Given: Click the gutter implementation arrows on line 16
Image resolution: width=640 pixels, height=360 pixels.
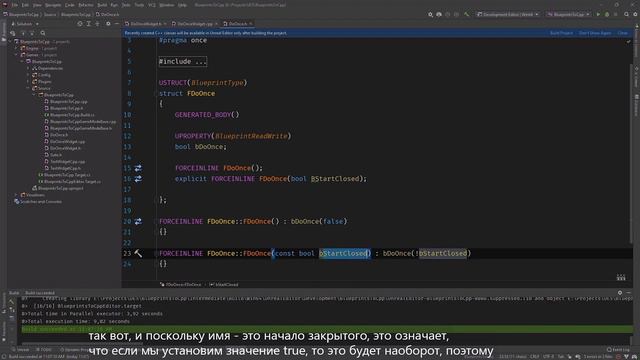Looking at the screenshot, I should tap(138, 178).
